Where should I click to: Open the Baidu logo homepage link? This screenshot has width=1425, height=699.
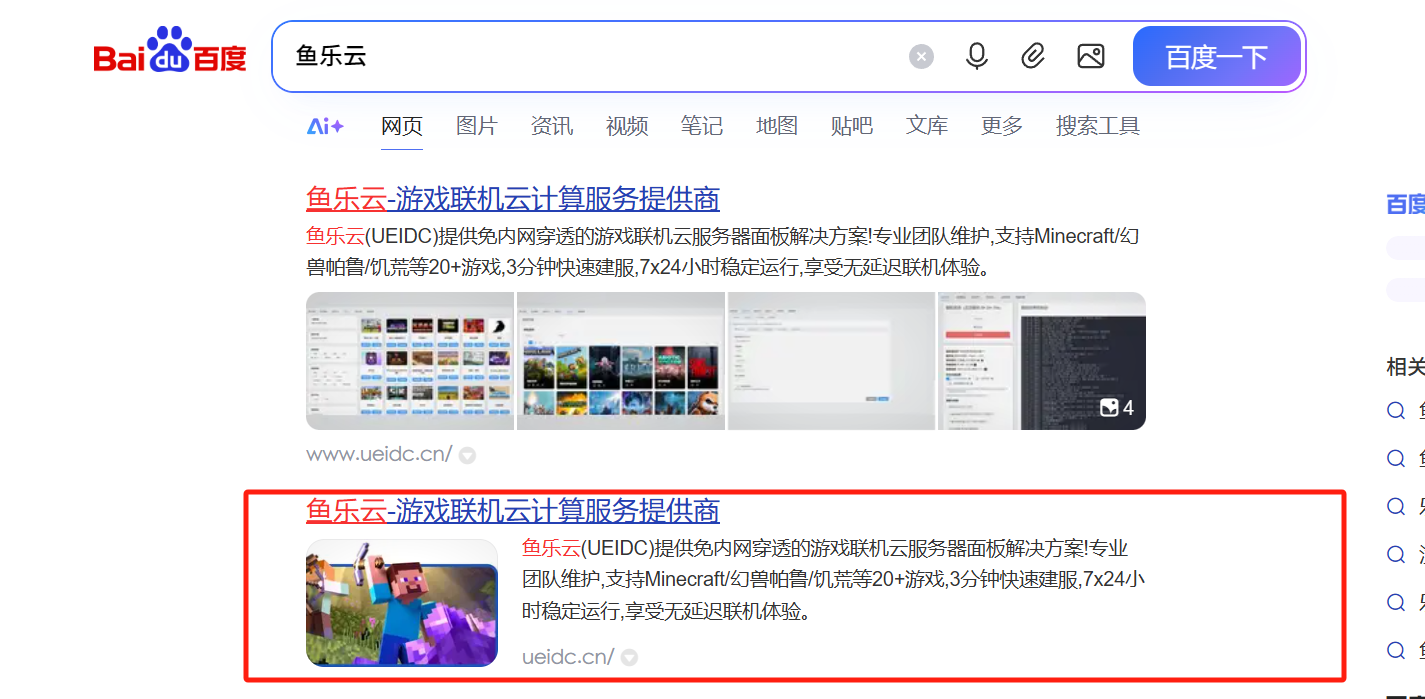pyautogui.click(x=170, y=52)
